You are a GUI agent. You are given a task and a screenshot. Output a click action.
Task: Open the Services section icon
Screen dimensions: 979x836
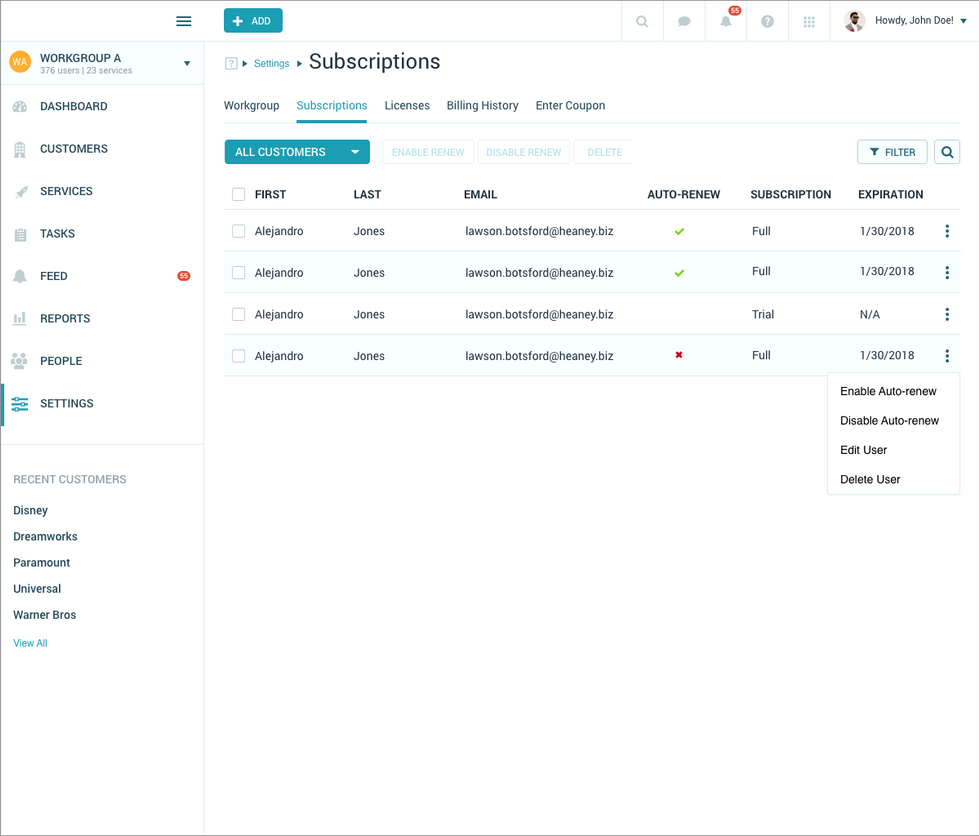tap(22, 191)
